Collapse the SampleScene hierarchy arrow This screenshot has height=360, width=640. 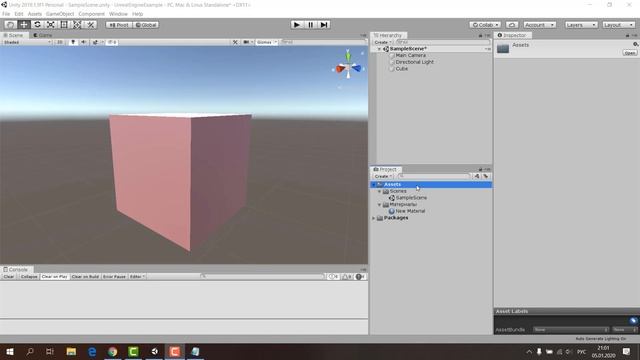click(379, 49)
